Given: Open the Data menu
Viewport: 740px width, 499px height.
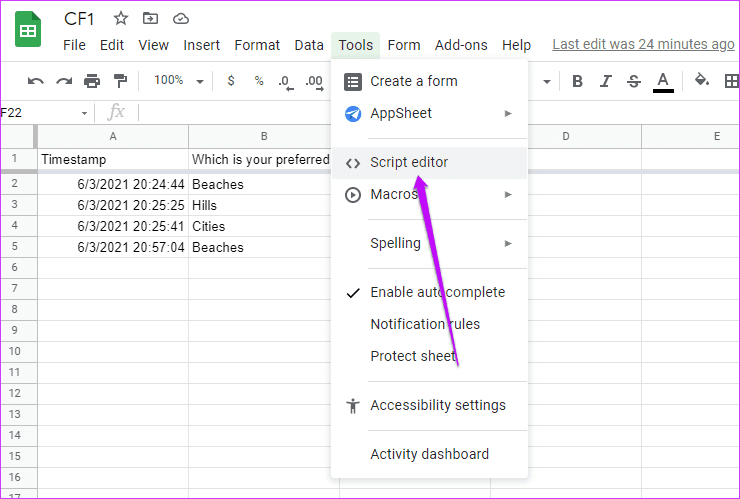Looking at the screenshot, I should [309, 45].
